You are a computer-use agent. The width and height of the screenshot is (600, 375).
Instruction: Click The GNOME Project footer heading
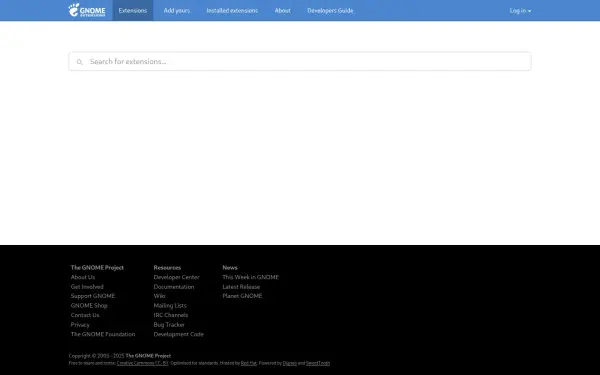pyautogui.click(x=97, y=267)
